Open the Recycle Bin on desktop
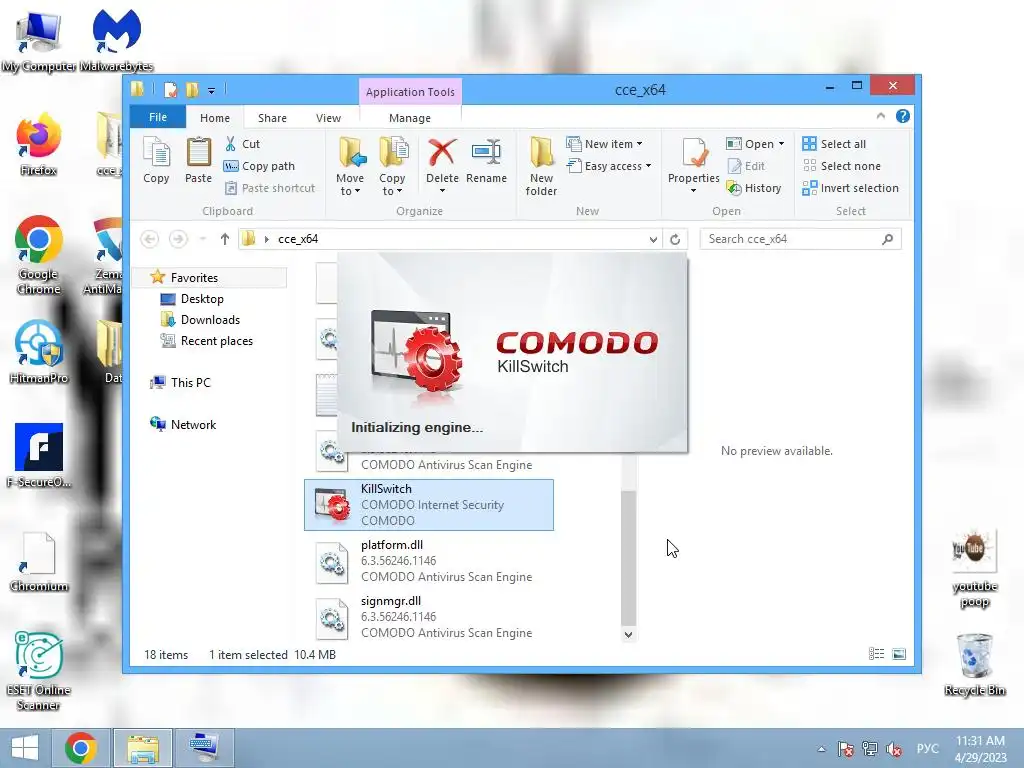1024x768 pixels. 974,664
